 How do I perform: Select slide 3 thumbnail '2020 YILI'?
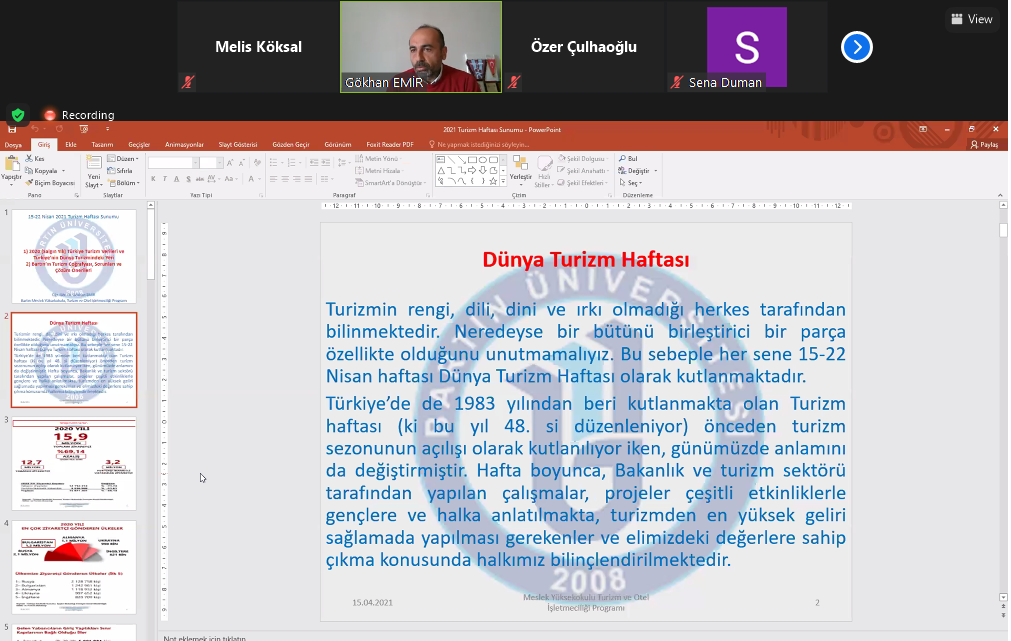[74, 463]
